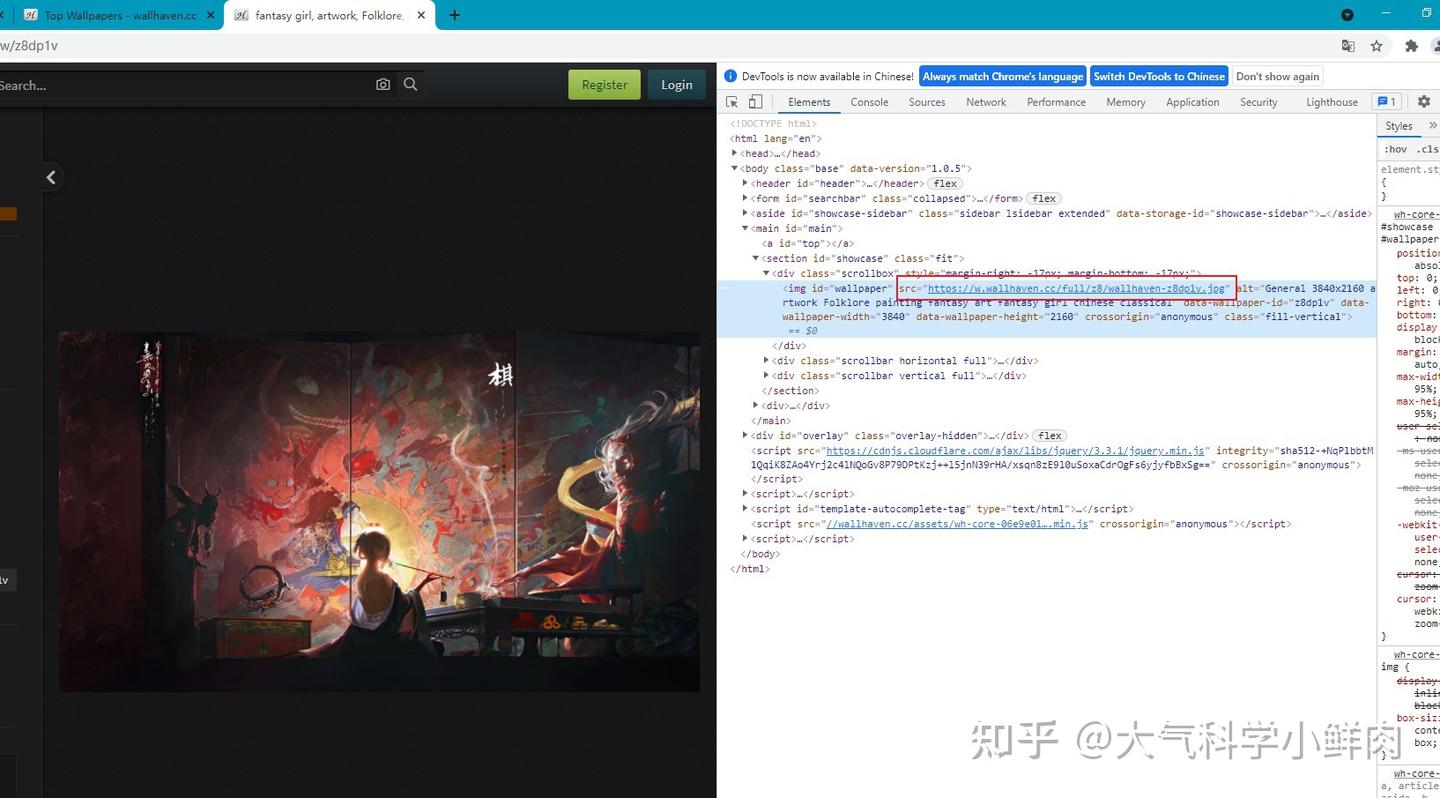Toggle the .cls class editor in Styles

tap(1428, 148)
